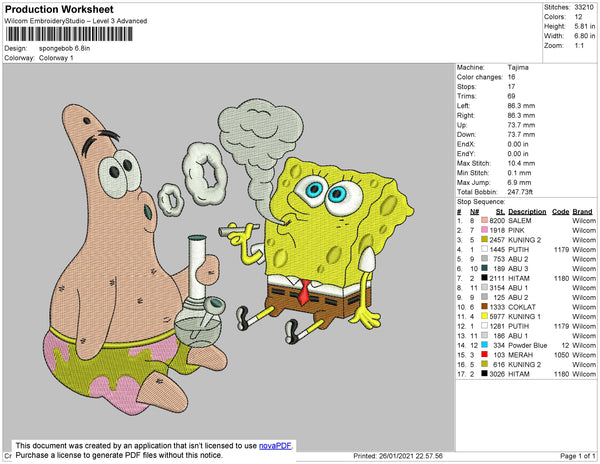This screenshot has width=600, height=464.
Task: Click the 'Stop Sequence:' heading
Action: (481, 202)
